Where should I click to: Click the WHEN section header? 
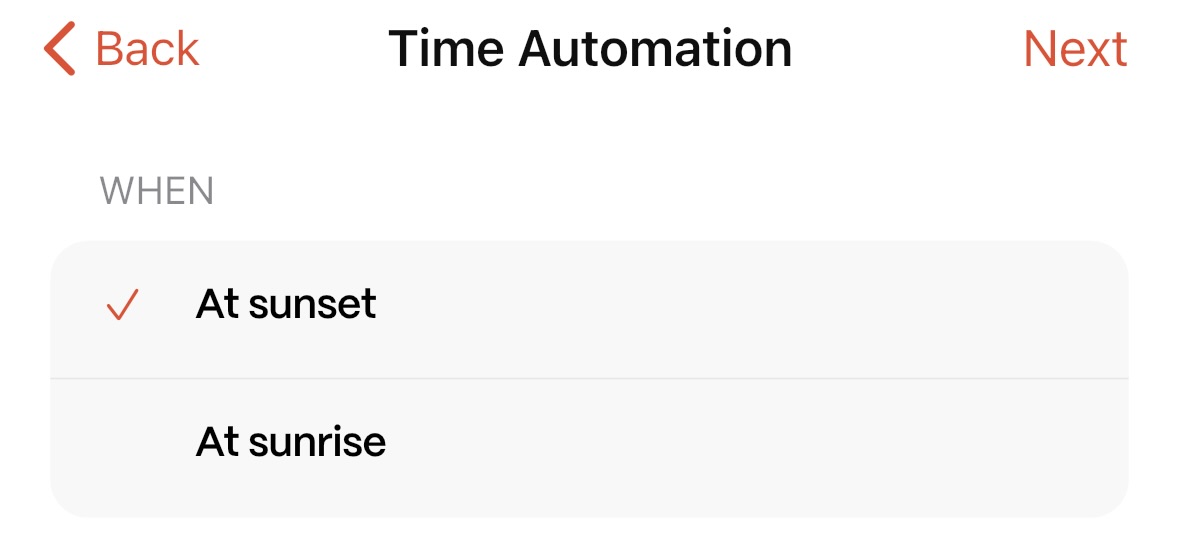coord(157,191)
